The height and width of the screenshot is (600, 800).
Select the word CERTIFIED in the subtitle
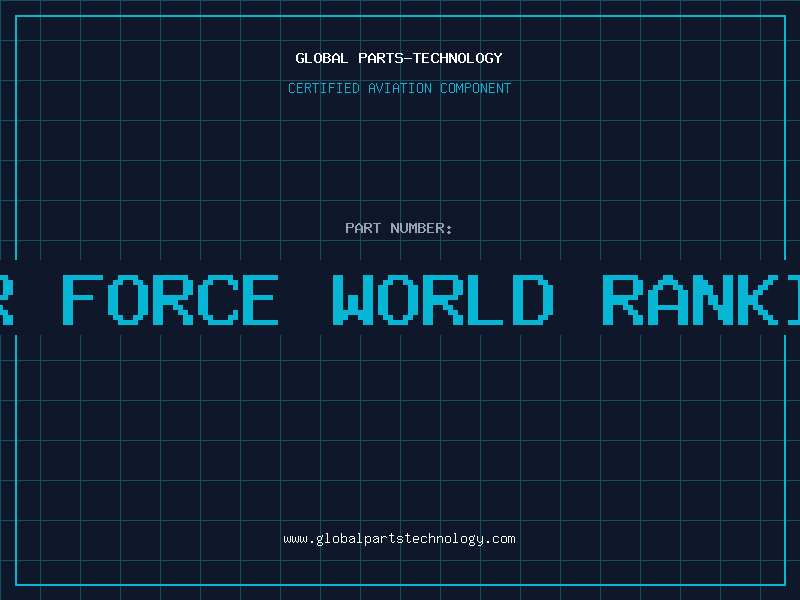pyautogui.click(x=323, y=88)
